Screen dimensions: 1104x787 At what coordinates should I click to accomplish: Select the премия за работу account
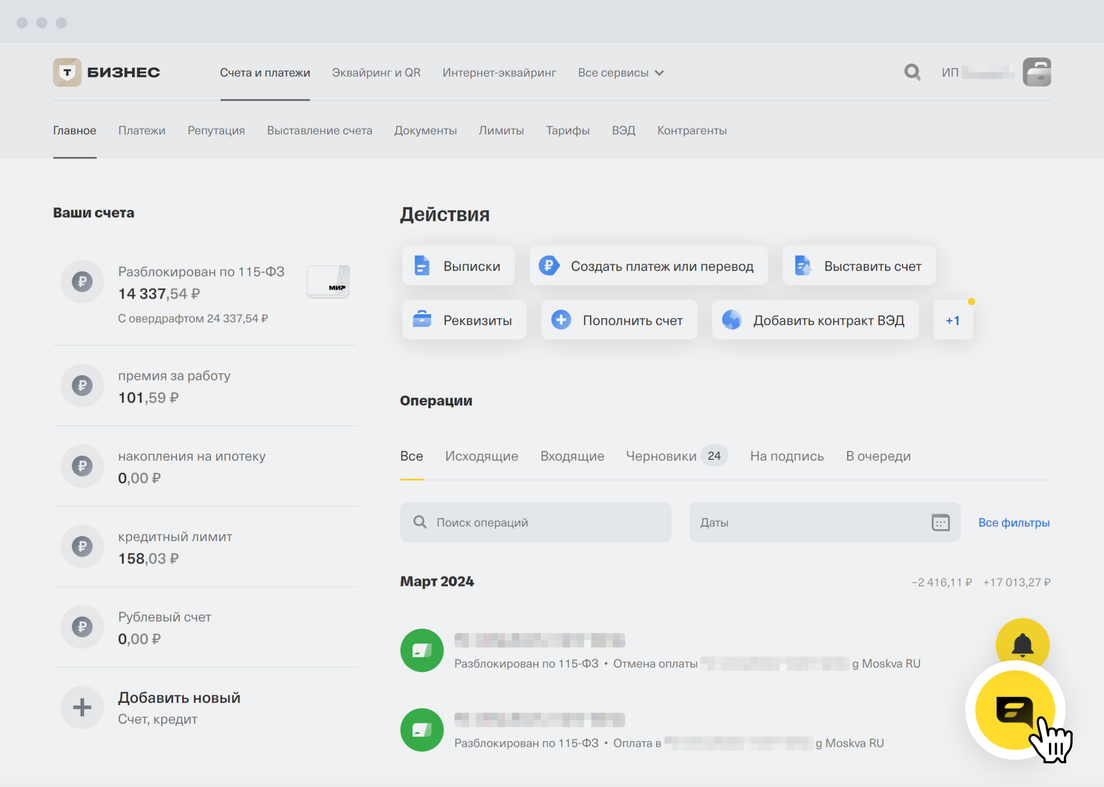174,386
